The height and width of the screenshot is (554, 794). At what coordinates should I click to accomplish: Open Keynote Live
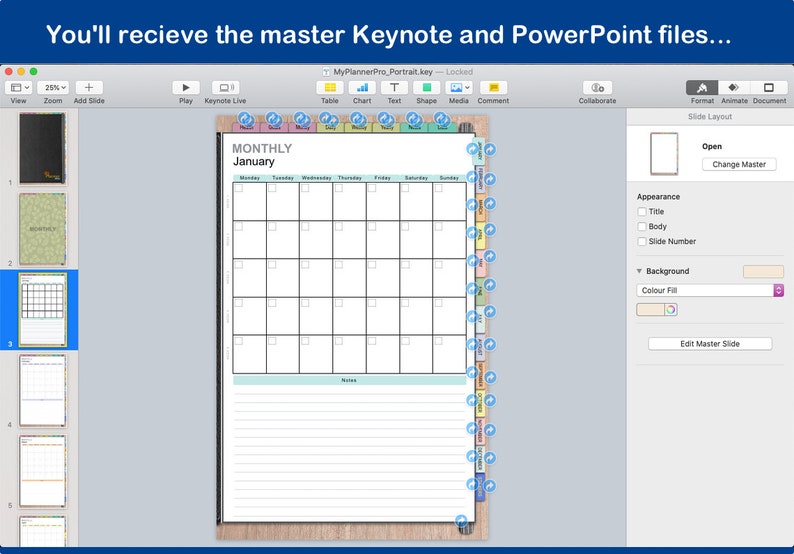point(225,88)
